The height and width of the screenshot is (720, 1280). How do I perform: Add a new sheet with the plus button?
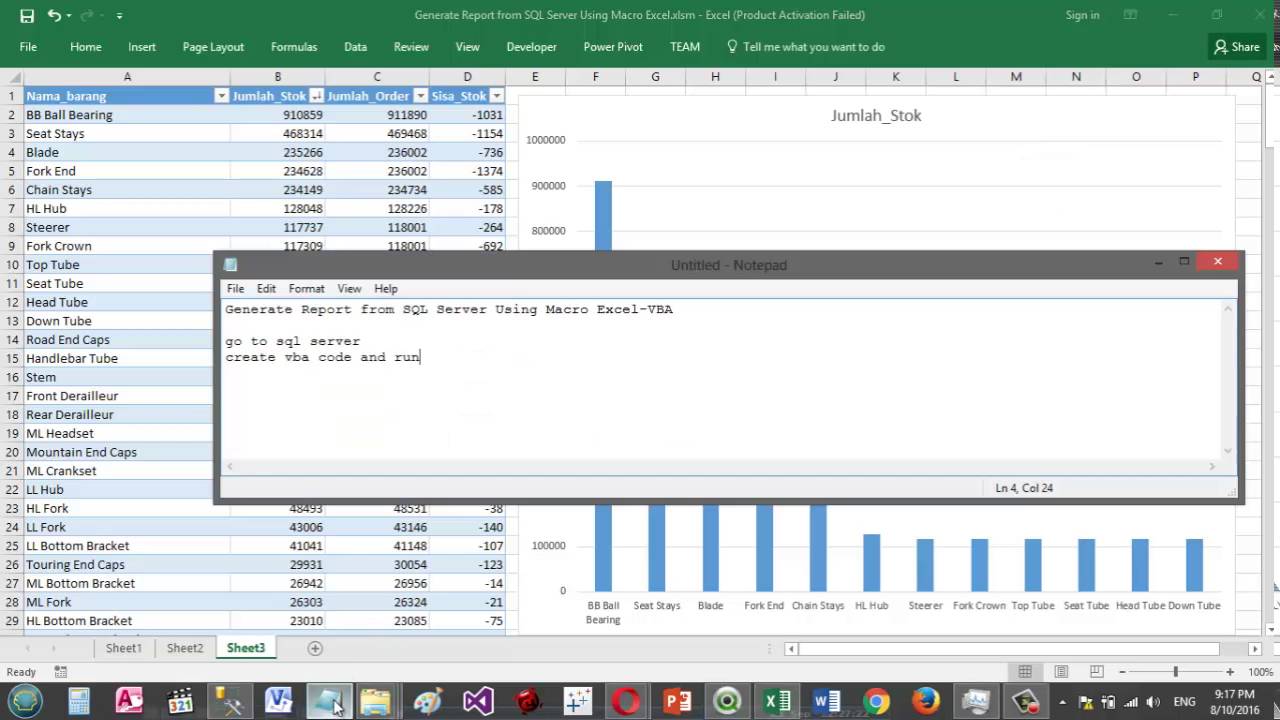coord(315,648)
